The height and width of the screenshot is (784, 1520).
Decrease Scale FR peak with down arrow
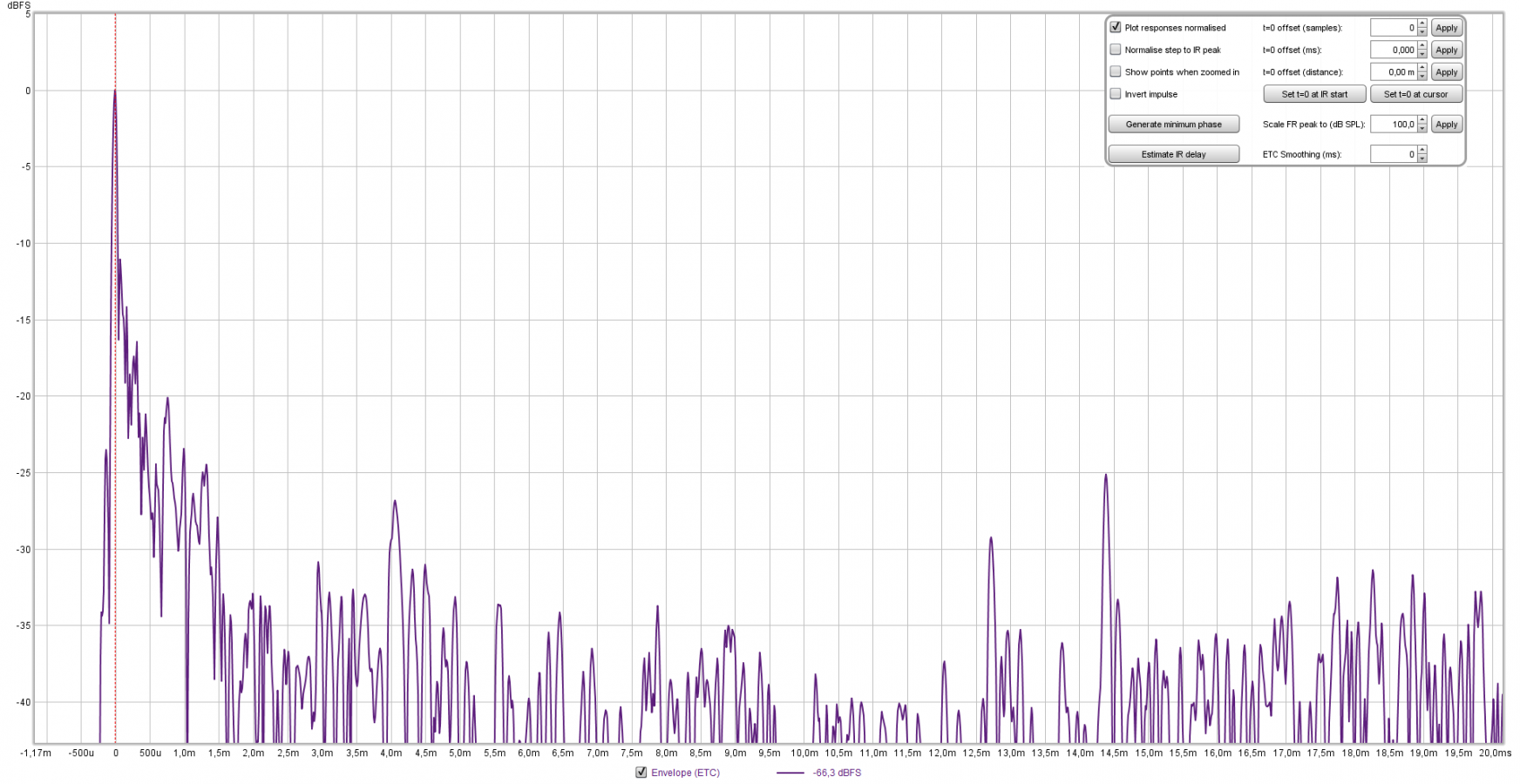click(x=1422, y=128)
